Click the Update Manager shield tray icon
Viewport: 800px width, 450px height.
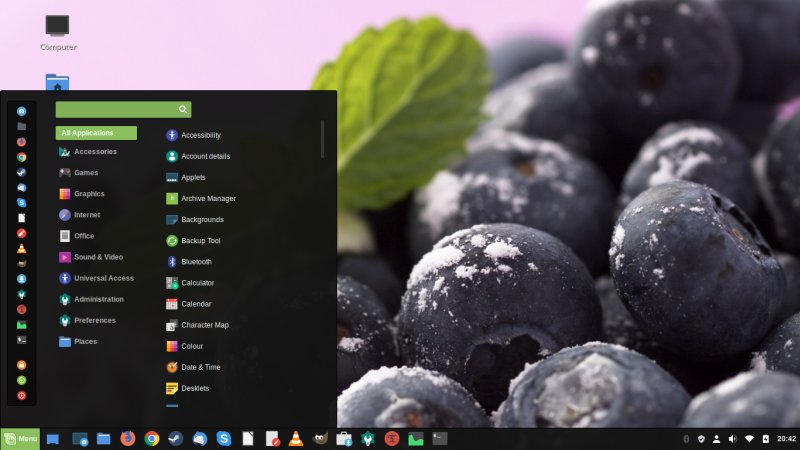pos(702,439)
